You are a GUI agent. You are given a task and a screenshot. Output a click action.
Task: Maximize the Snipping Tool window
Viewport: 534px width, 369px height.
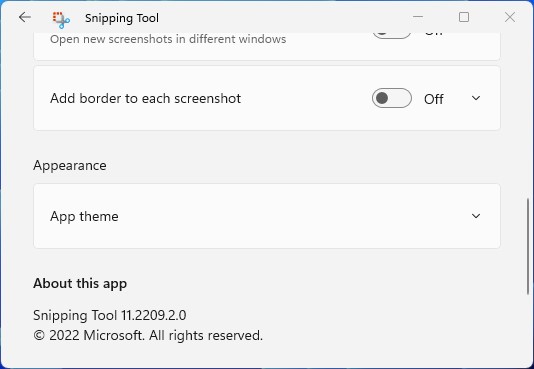click(x=464, y=17)
